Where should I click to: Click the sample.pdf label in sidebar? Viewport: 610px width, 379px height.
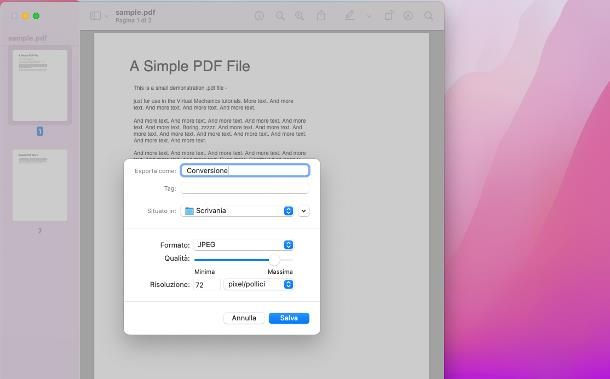(27, 38)
